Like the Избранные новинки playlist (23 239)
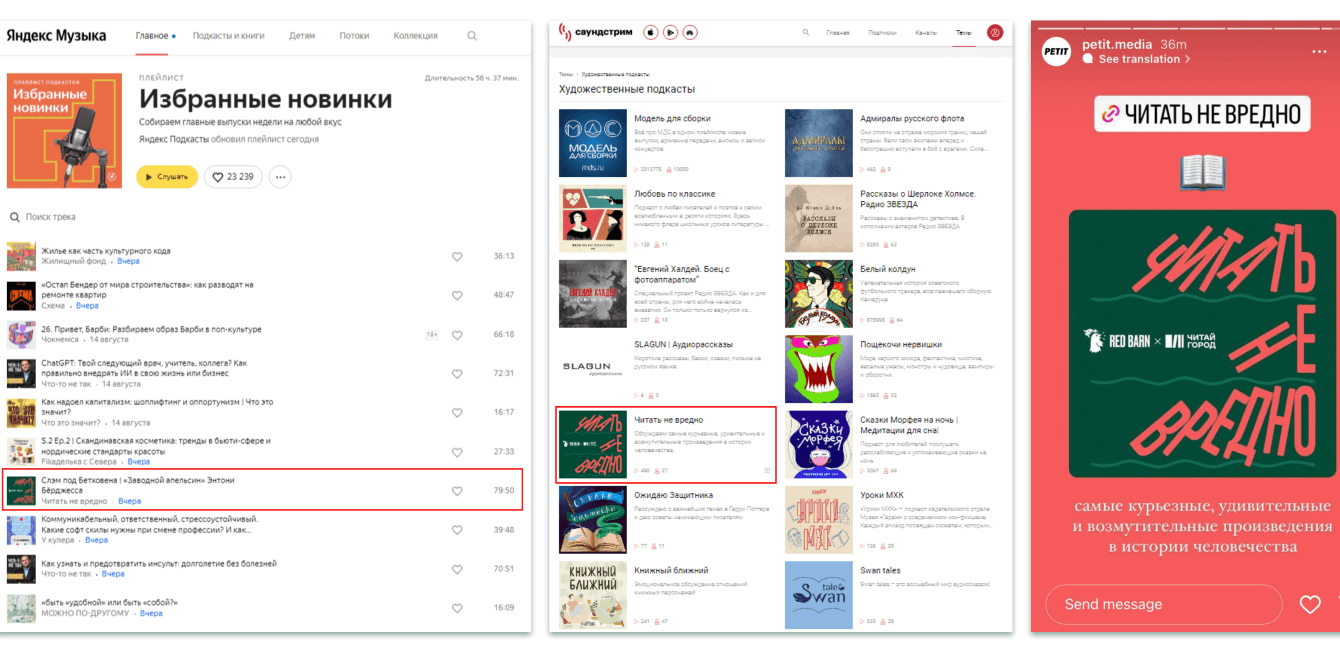Viewport: 1340px width, 669px height. pos(233,177)
